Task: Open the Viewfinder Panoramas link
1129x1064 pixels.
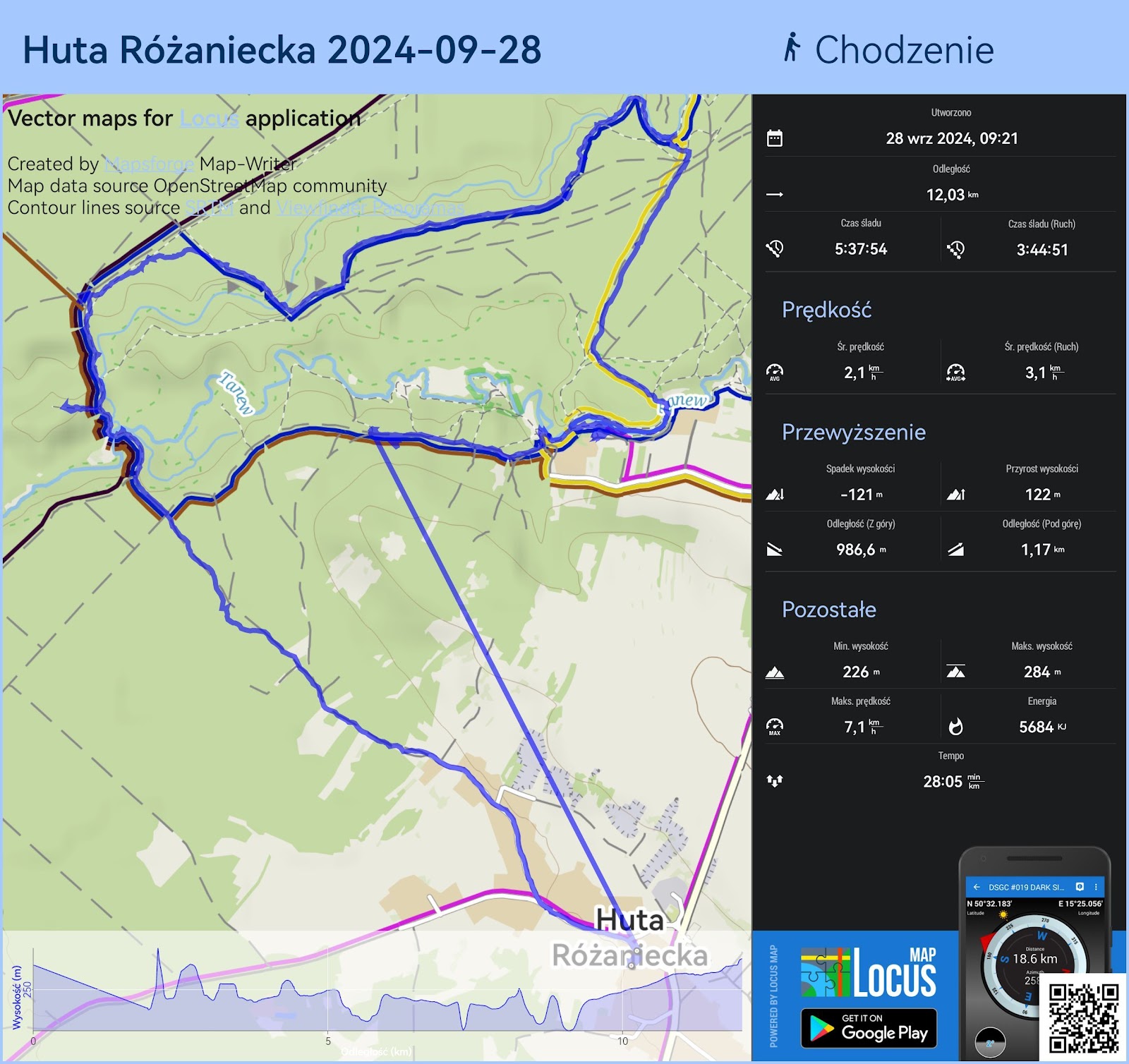Action: pos(370,207)
